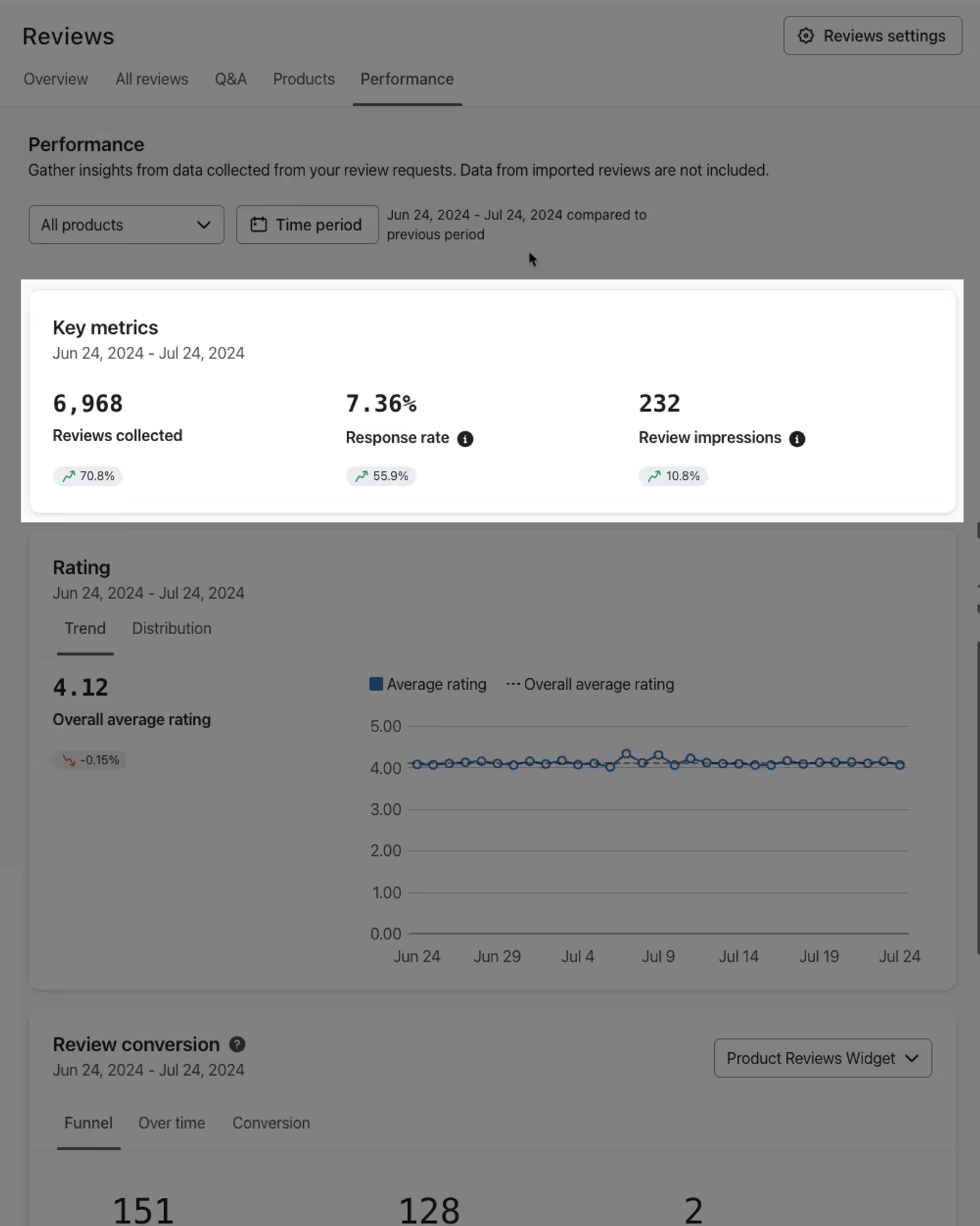Click the last chart data point at Jul 24
The image size is (980, 1226).
(x=900, y=765)
